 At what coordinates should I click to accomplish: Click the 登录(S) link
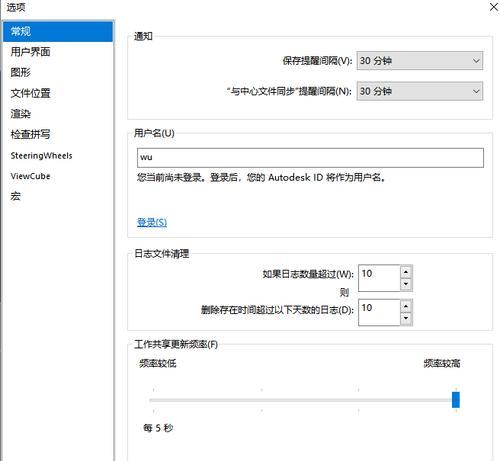coord(152,222)
